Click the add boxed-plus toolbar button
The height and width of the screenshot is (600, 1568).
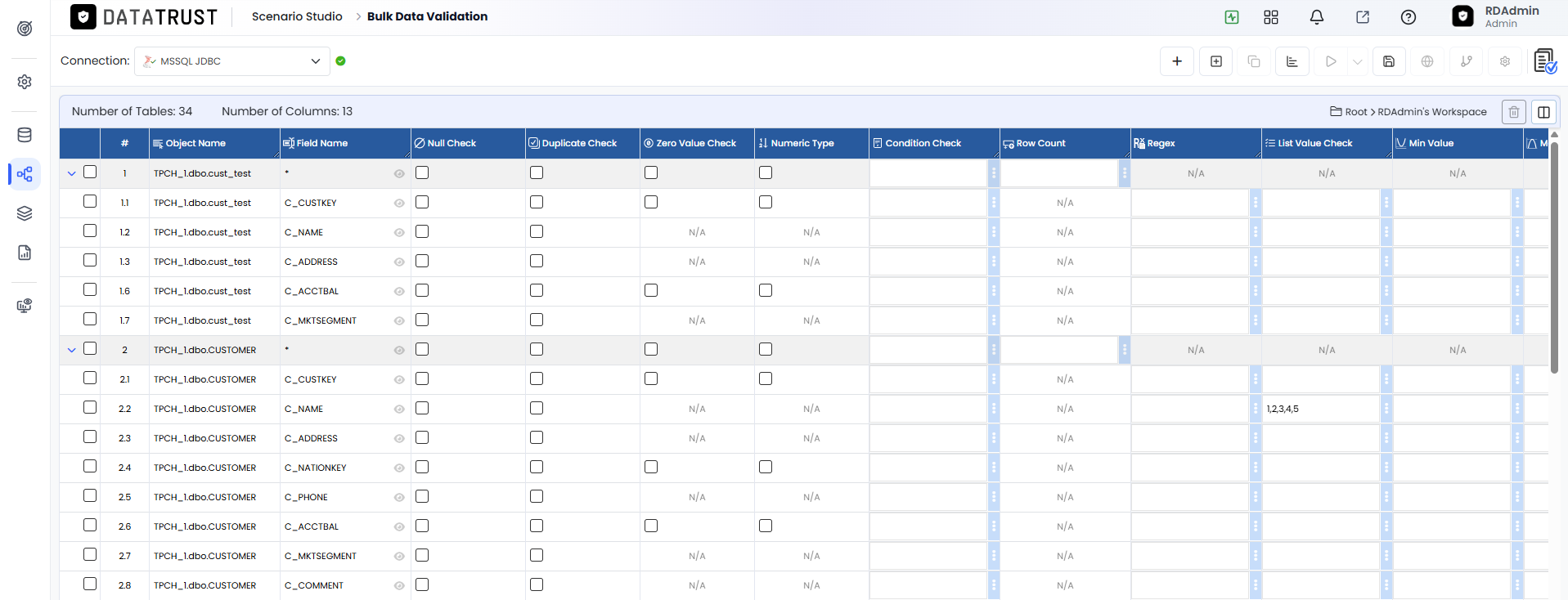click(x=1216, y=61)
